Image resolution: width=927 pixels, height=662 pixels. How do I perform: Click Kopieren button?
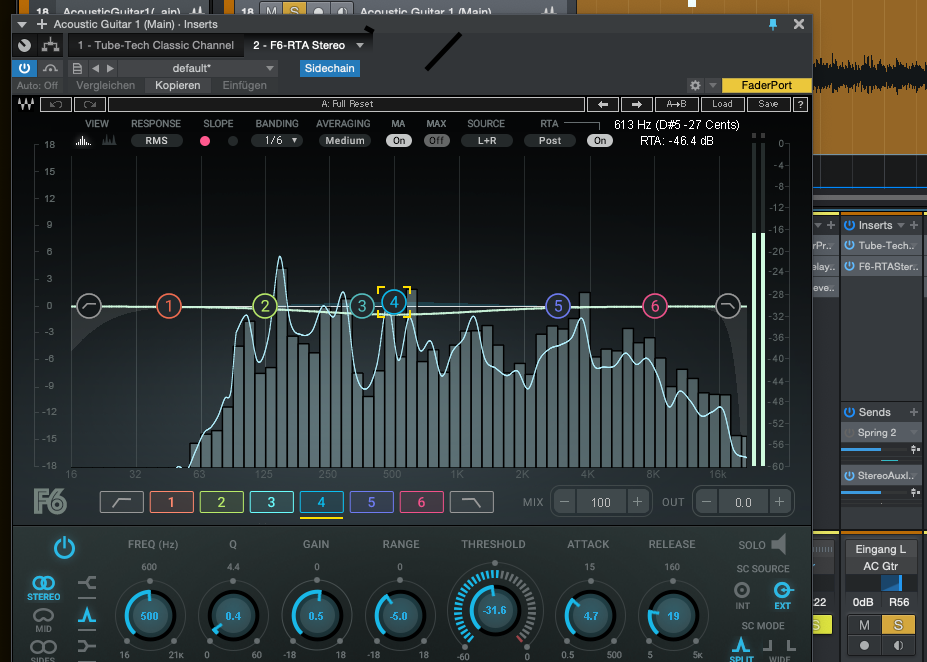(x=177, y=86)
